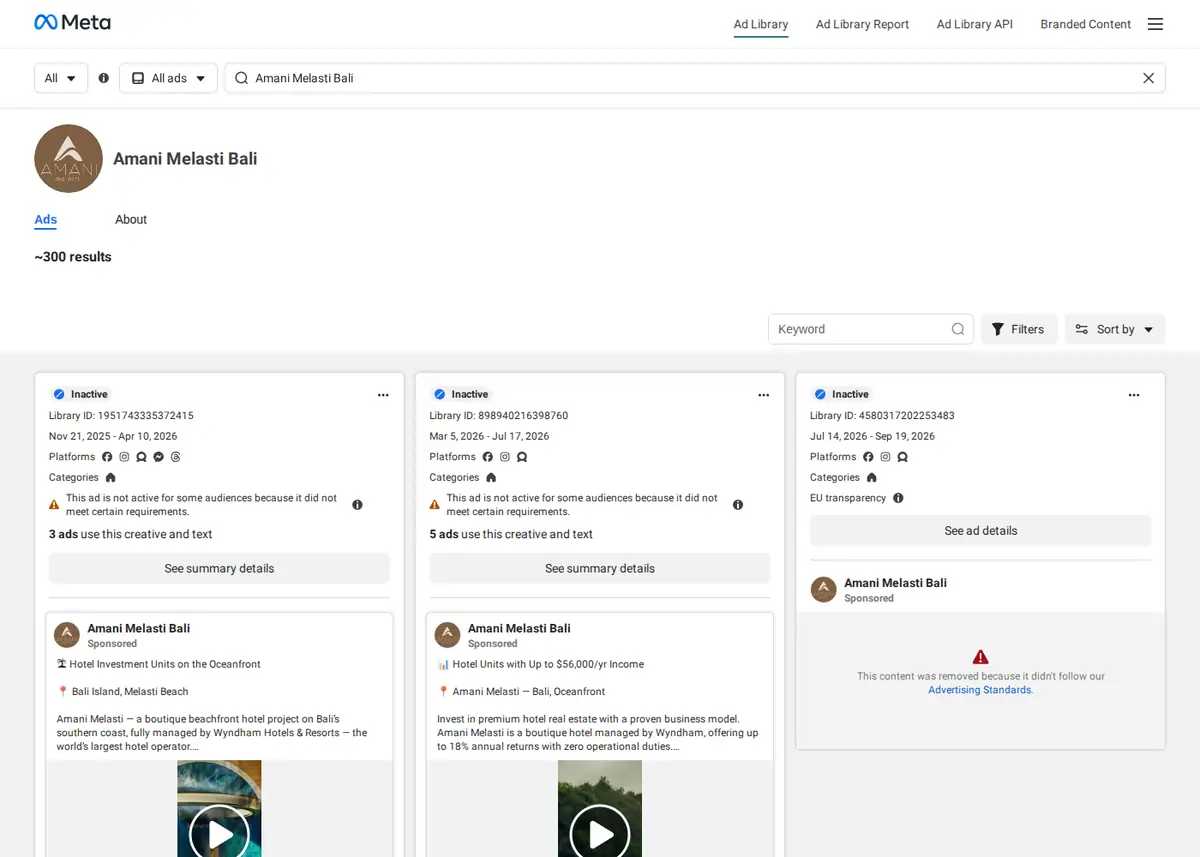This screenshot has height=857, width=1200.
Task: Click Instagram platform icon on ad 898940216398760
Action: (x=505, y=457)
